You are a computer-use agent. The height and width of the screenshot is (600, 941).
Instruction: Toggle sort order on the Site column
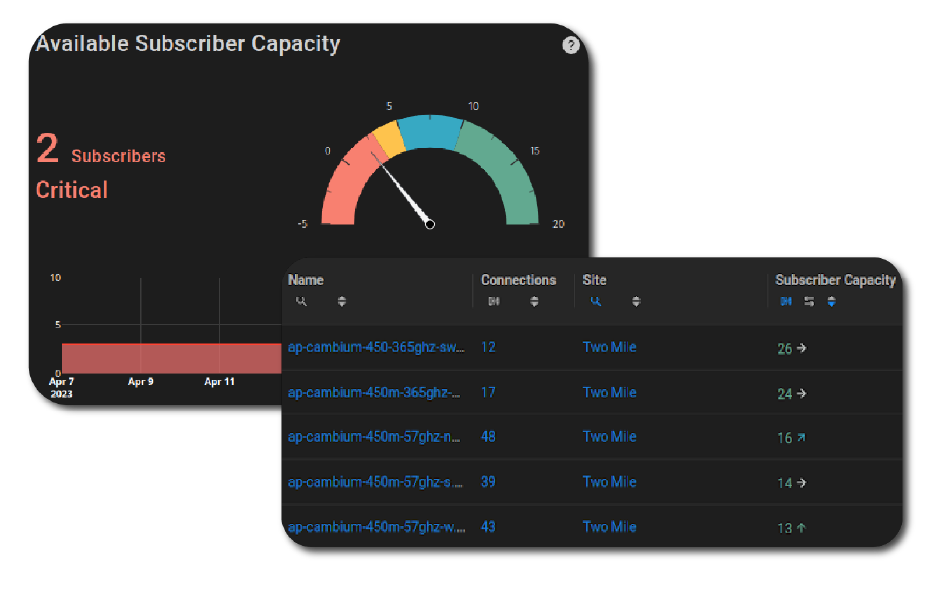pos(638,300)
